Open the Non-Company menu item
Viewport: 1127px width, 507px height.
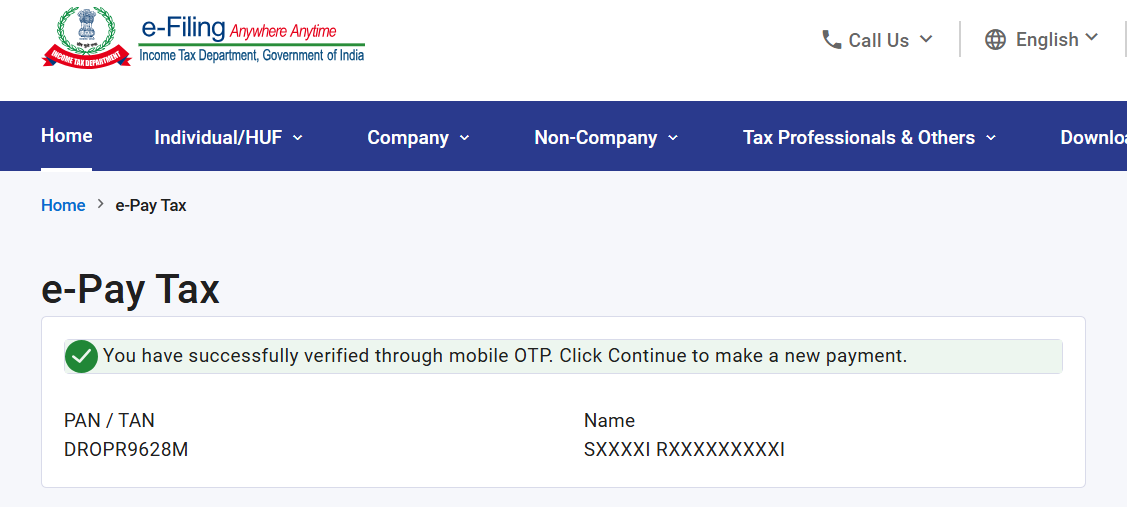click(596, 137)
